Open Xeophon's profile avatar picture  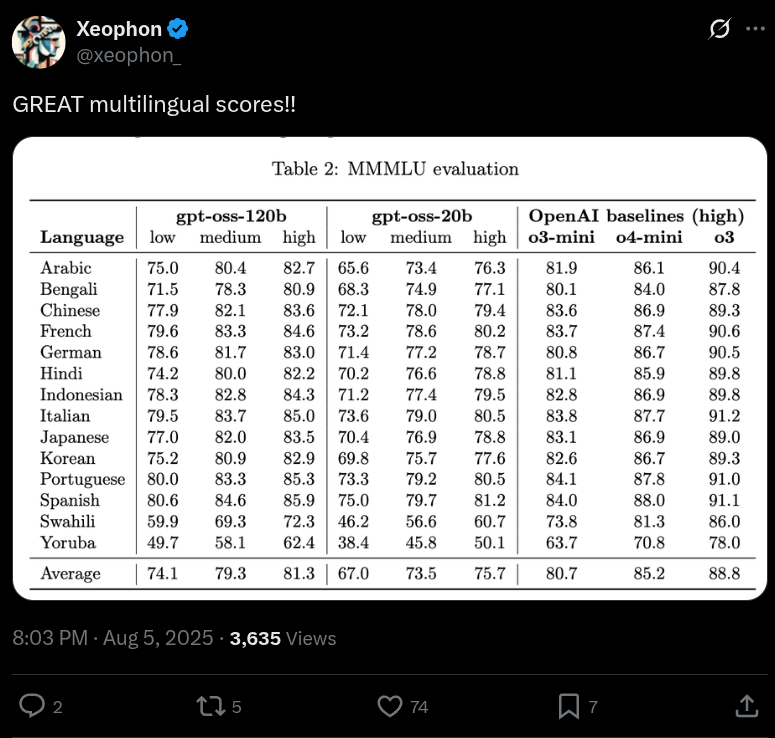point(38,42)
